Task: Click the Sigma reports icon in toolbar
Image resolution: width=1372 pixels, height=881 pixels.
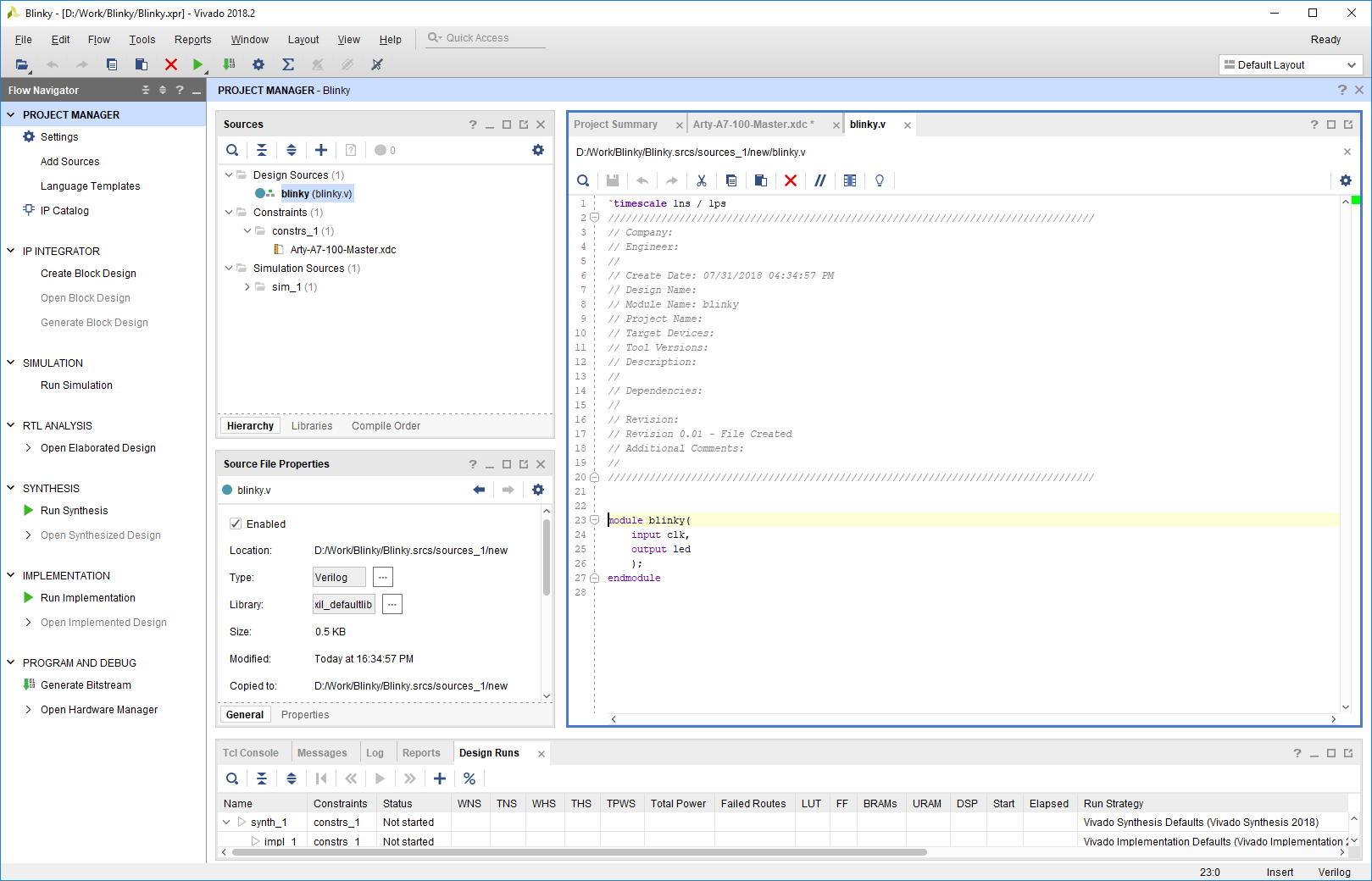Action: pyautogui.click(x=288, y=64)
